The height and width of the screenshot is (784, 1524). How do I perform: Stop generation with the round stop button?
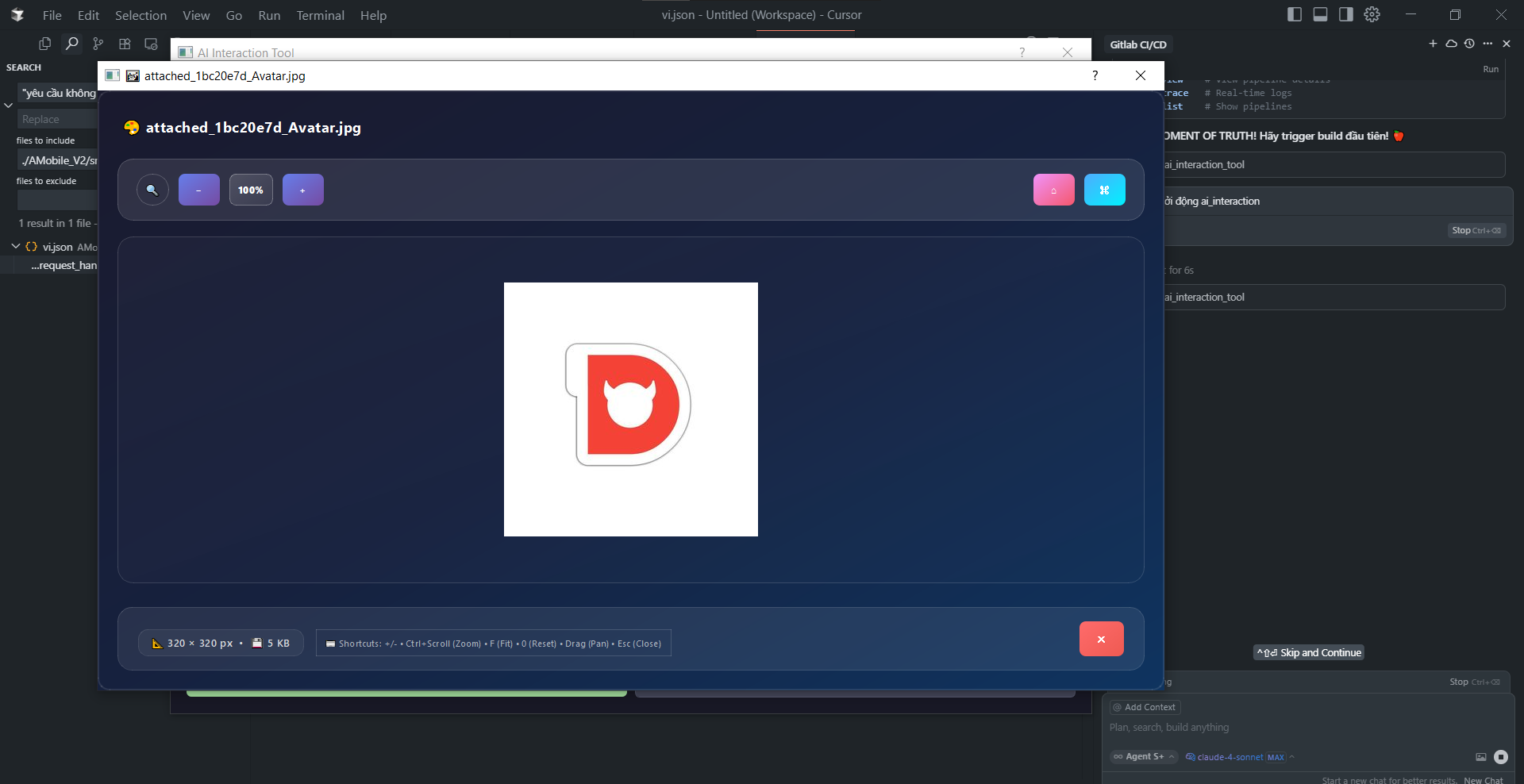click(1501, 757)
